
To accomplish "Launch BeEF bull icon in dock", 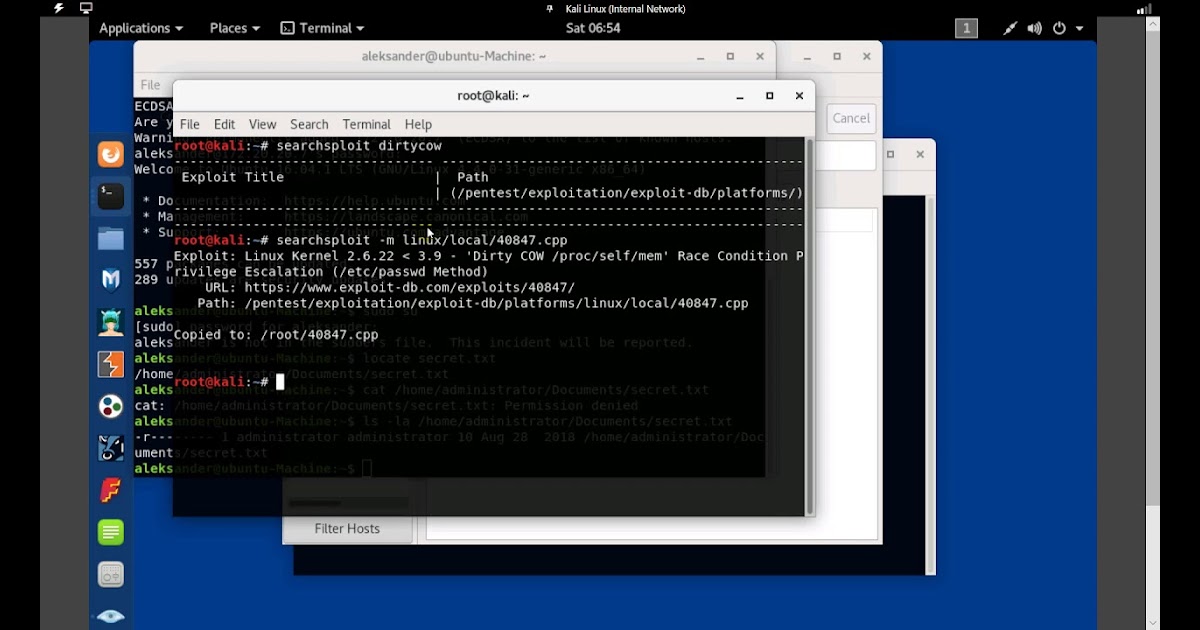I will (111, 448).
